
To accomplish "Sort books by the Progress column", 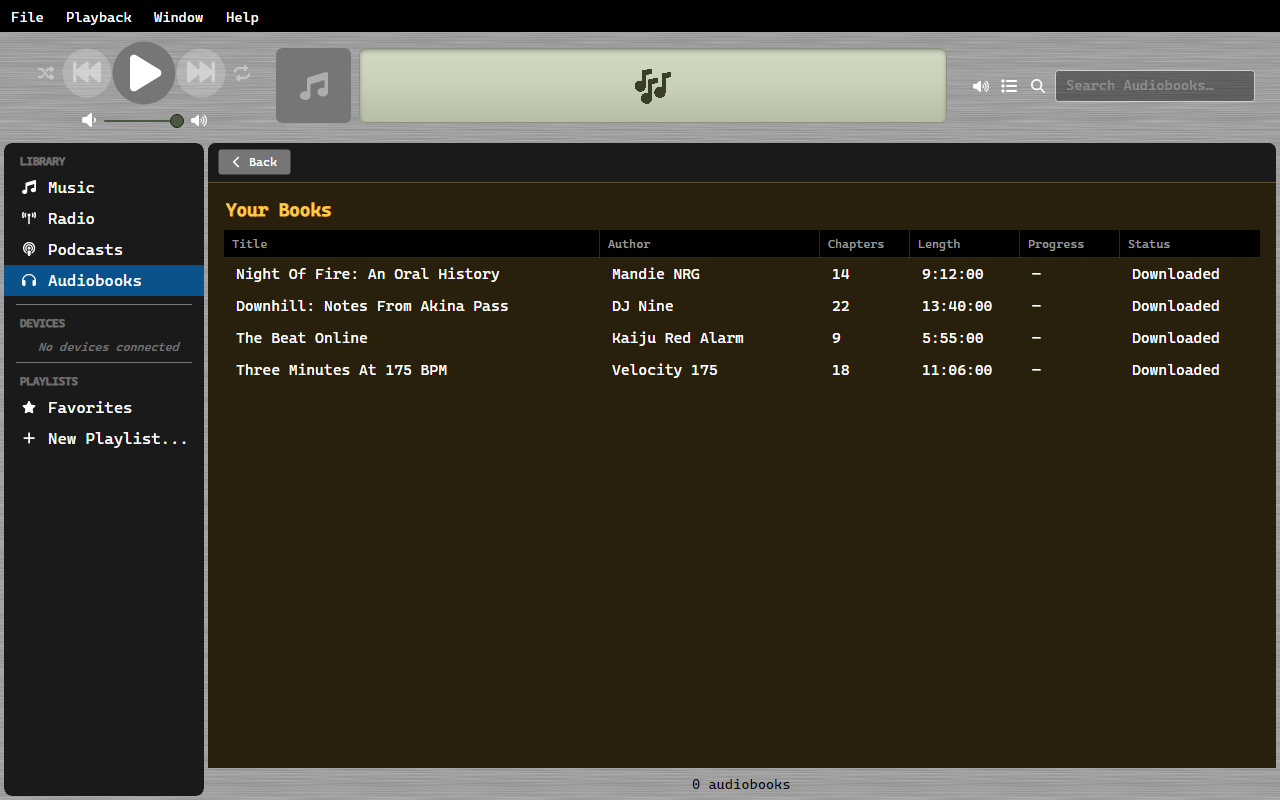I will click(1070, 244).
